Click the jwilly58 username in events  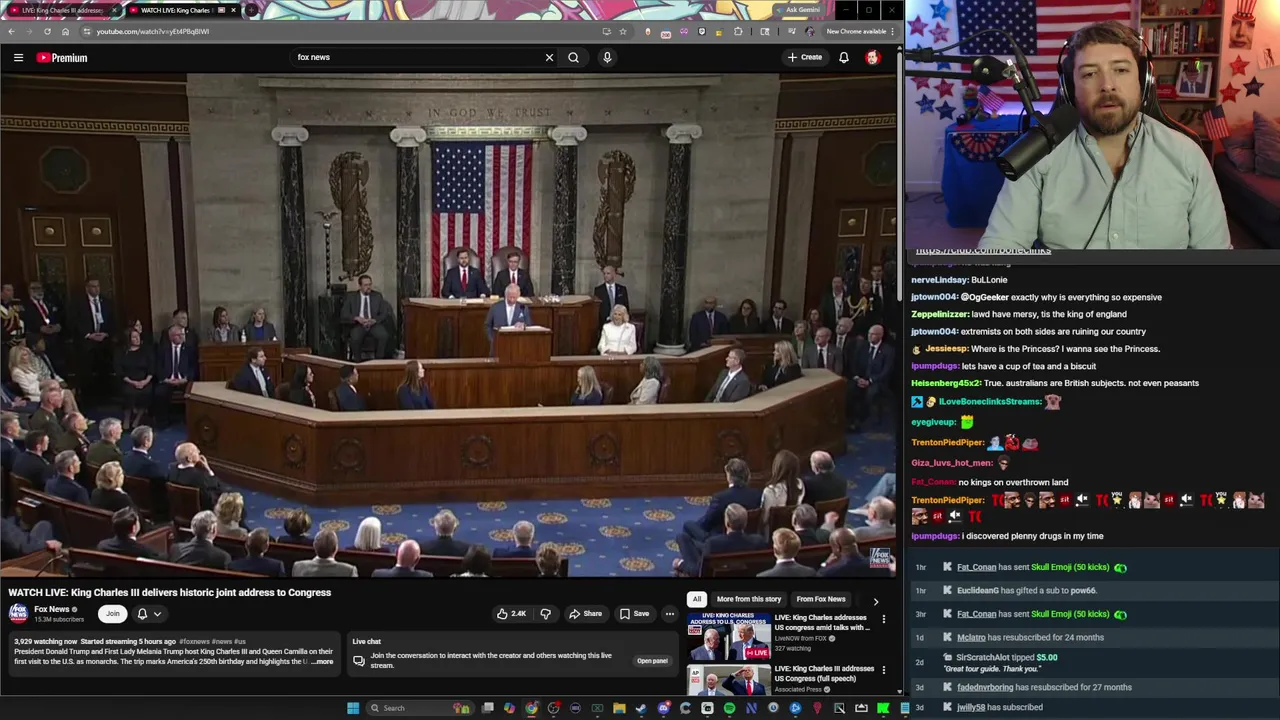(971, 707)
